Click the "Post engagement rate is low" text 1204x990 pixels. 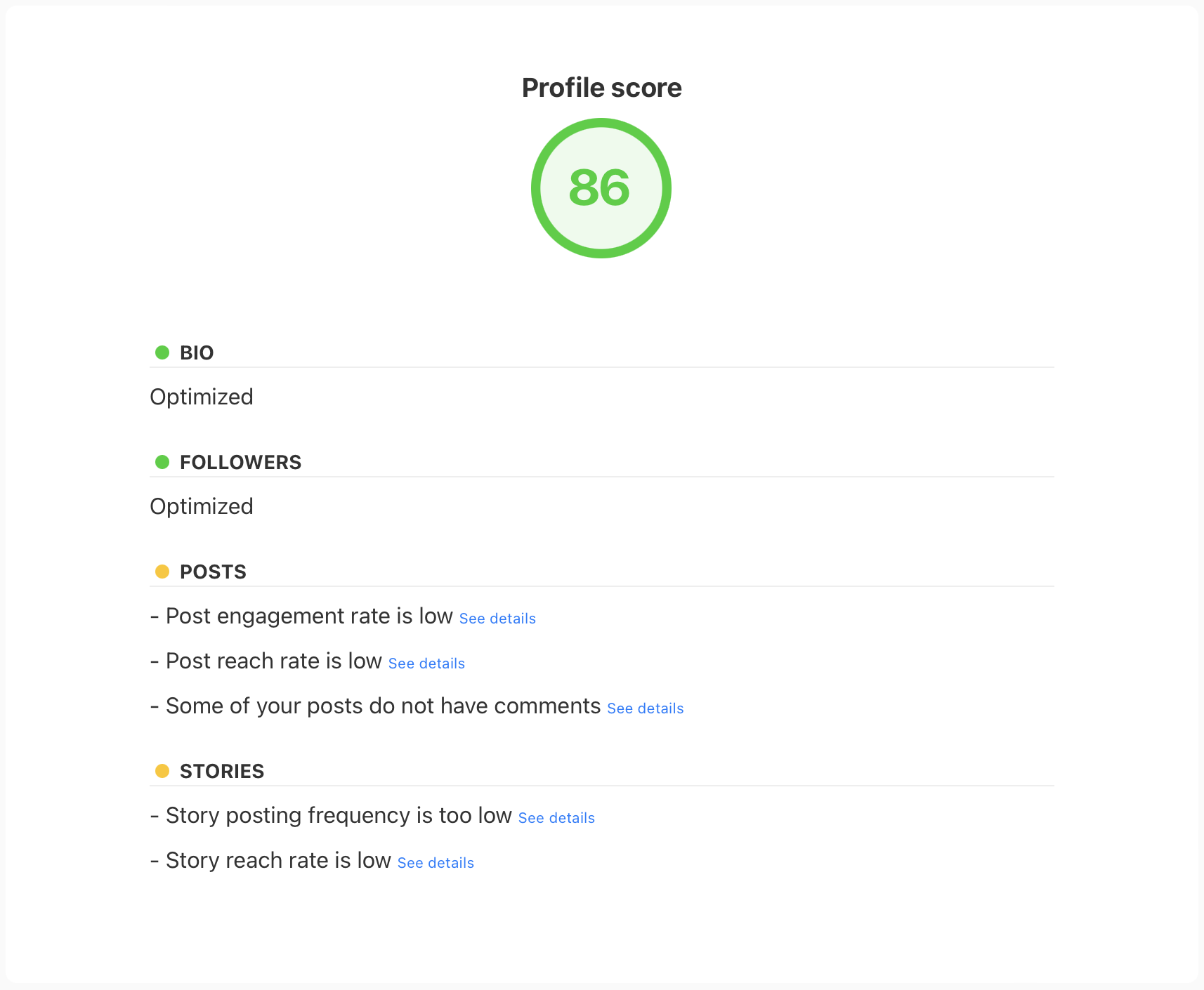[309, 616]
